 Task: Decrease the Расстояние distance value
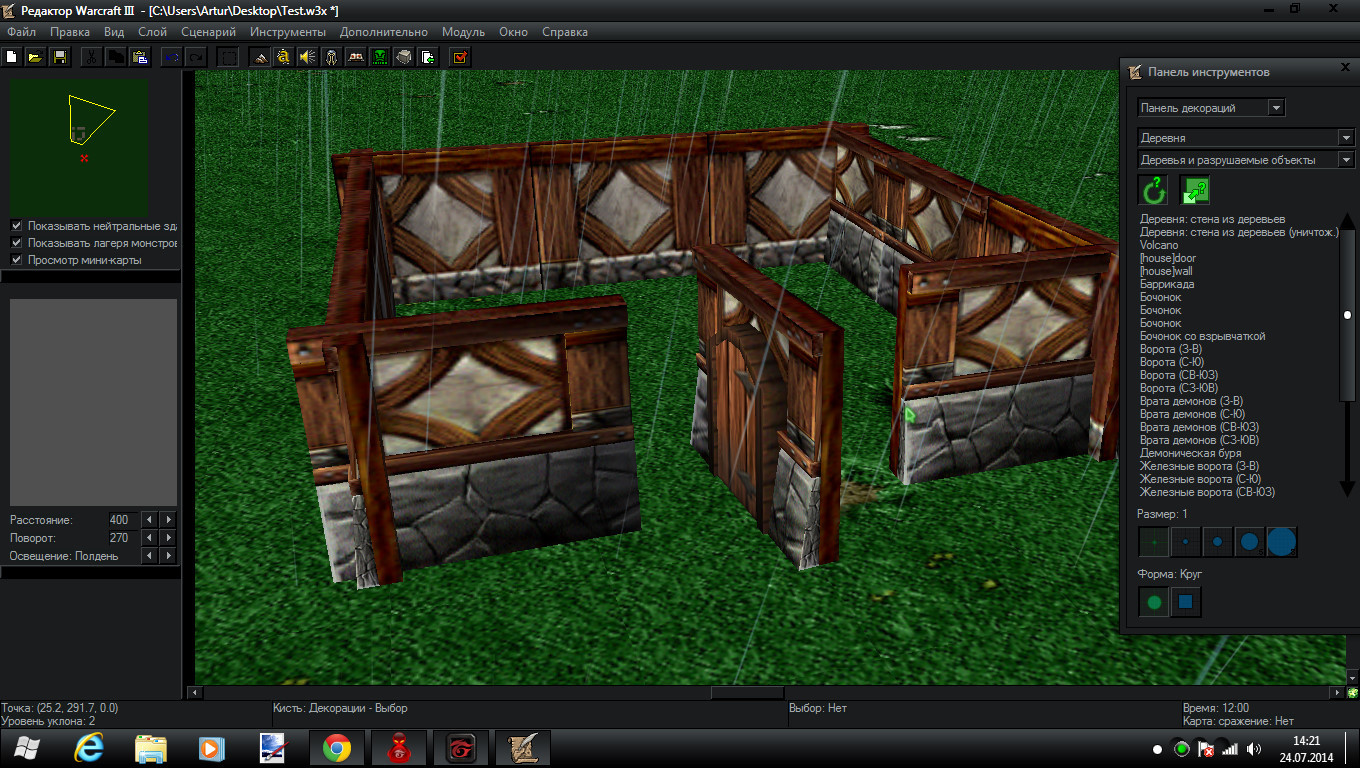(149, 520)
